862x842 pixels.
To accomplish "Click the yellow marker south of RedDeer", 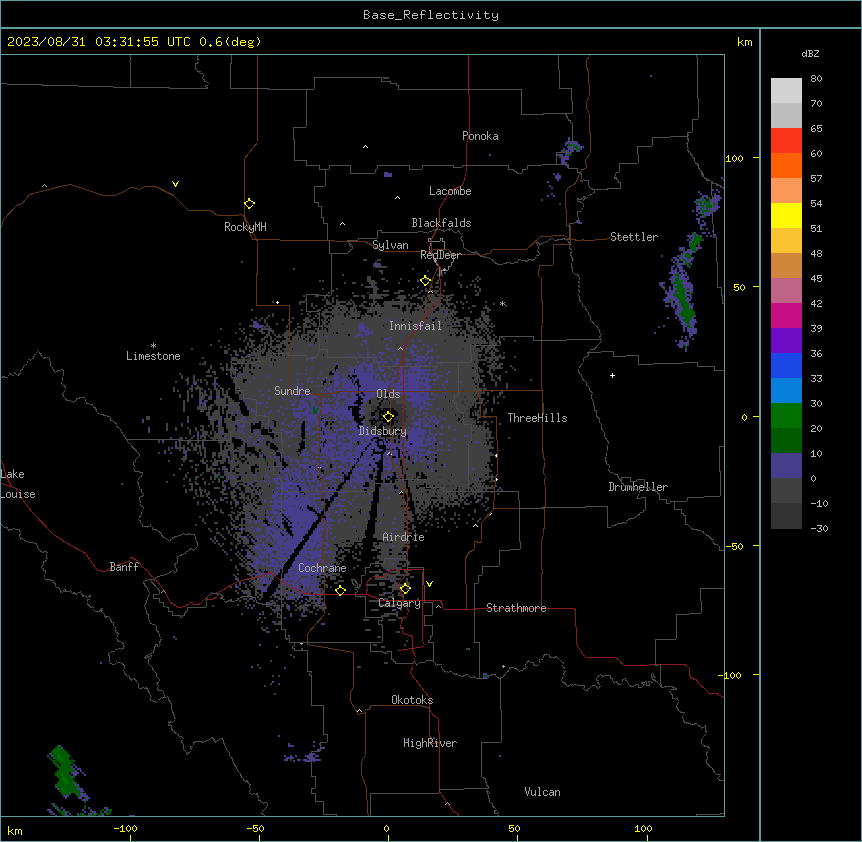I will tap(426, 281).
